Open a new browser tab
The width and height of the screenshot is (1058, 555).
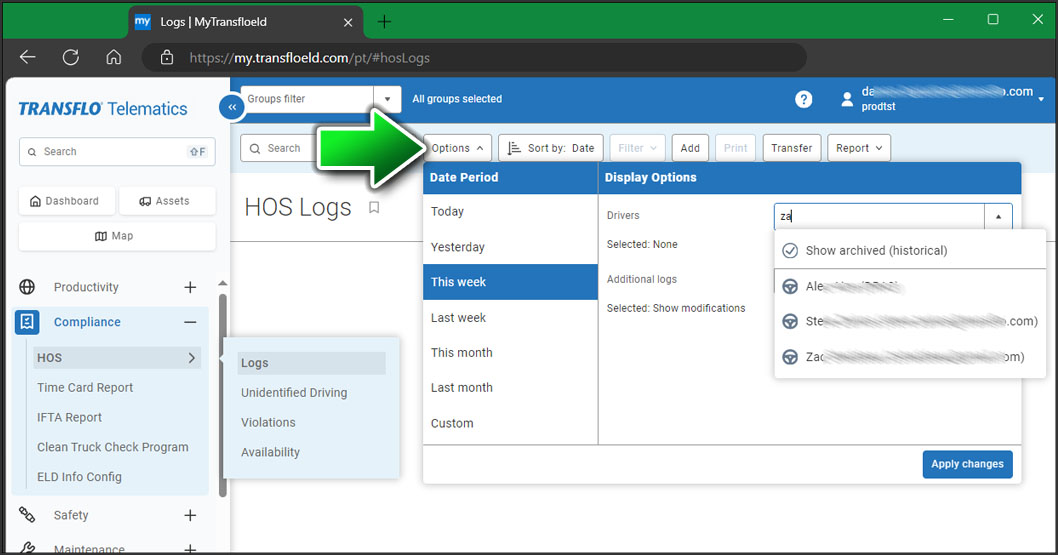384,22
